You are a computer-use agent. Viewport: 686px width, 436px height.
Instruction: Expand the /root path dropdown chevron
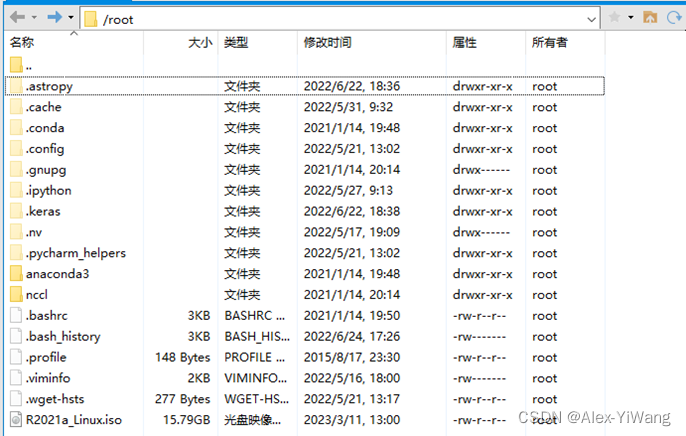(591, 19)
